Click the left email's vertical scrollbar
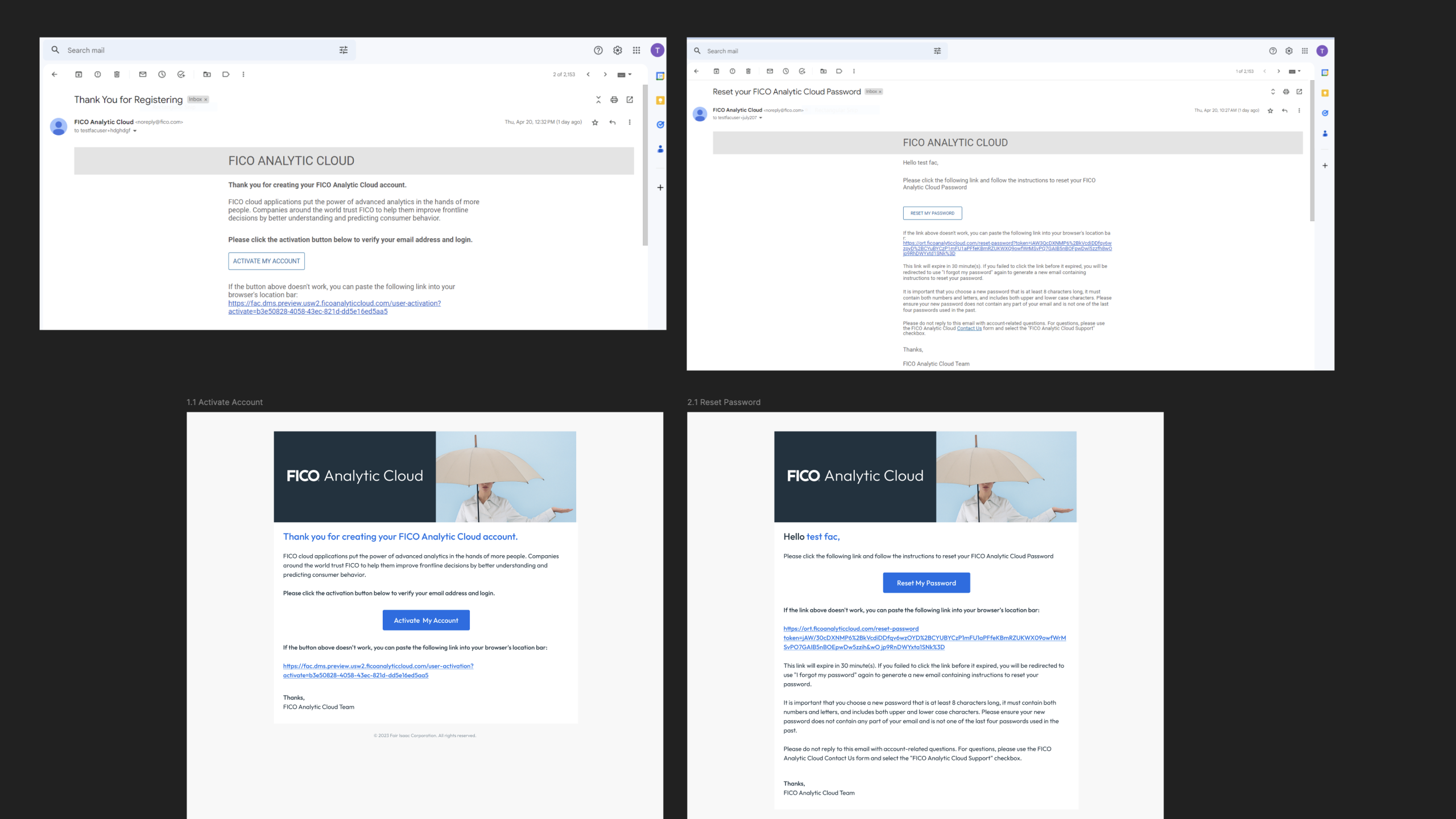The width and height of the screenshot is (1456, 819). coord(646,165)
